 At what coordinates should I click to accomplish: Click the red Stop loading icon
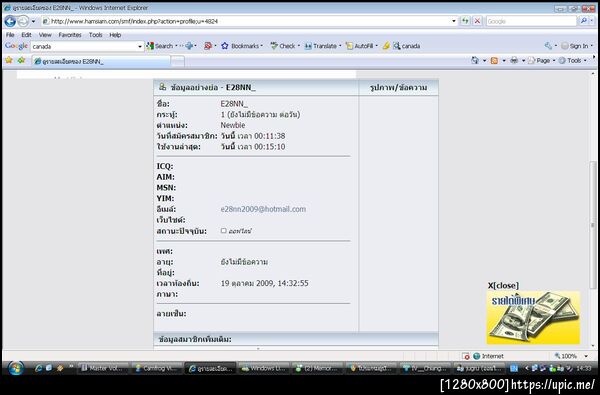pos(477,21)
